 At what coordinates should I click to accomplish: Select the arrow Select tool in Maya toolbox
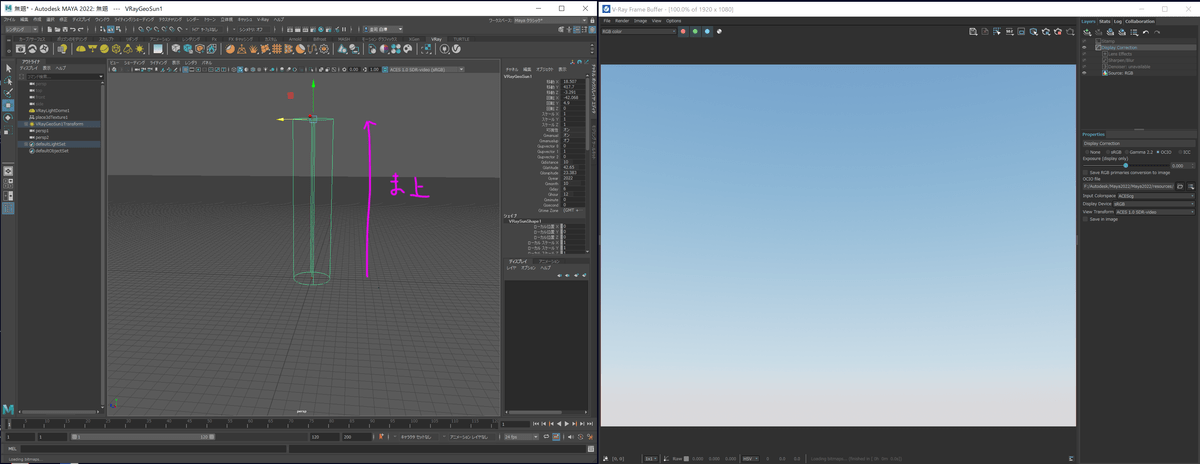[8, 68]
